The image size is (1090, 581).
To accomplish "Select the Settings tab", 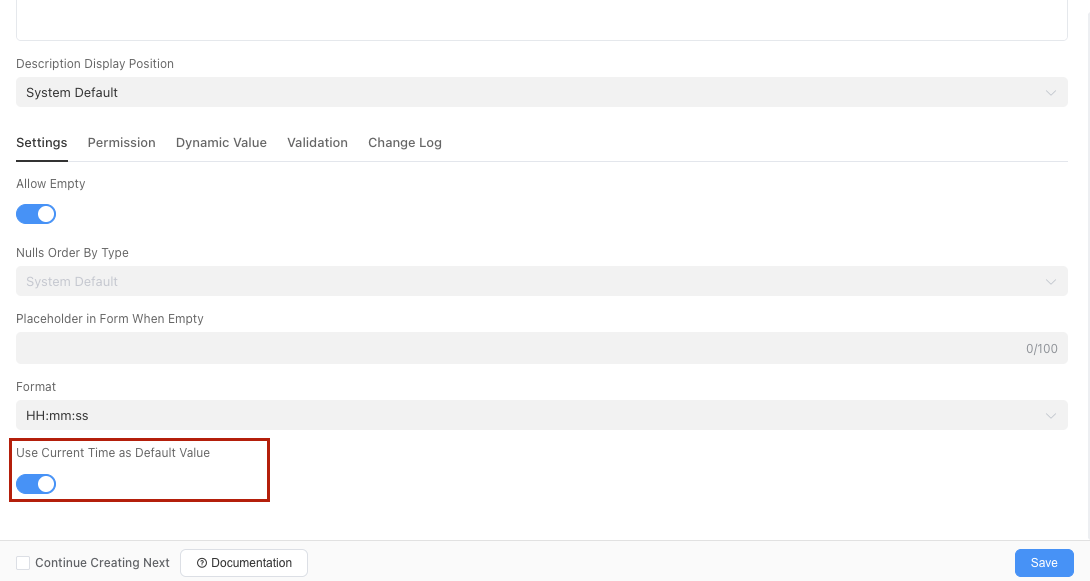I will (x=41, y=142).
